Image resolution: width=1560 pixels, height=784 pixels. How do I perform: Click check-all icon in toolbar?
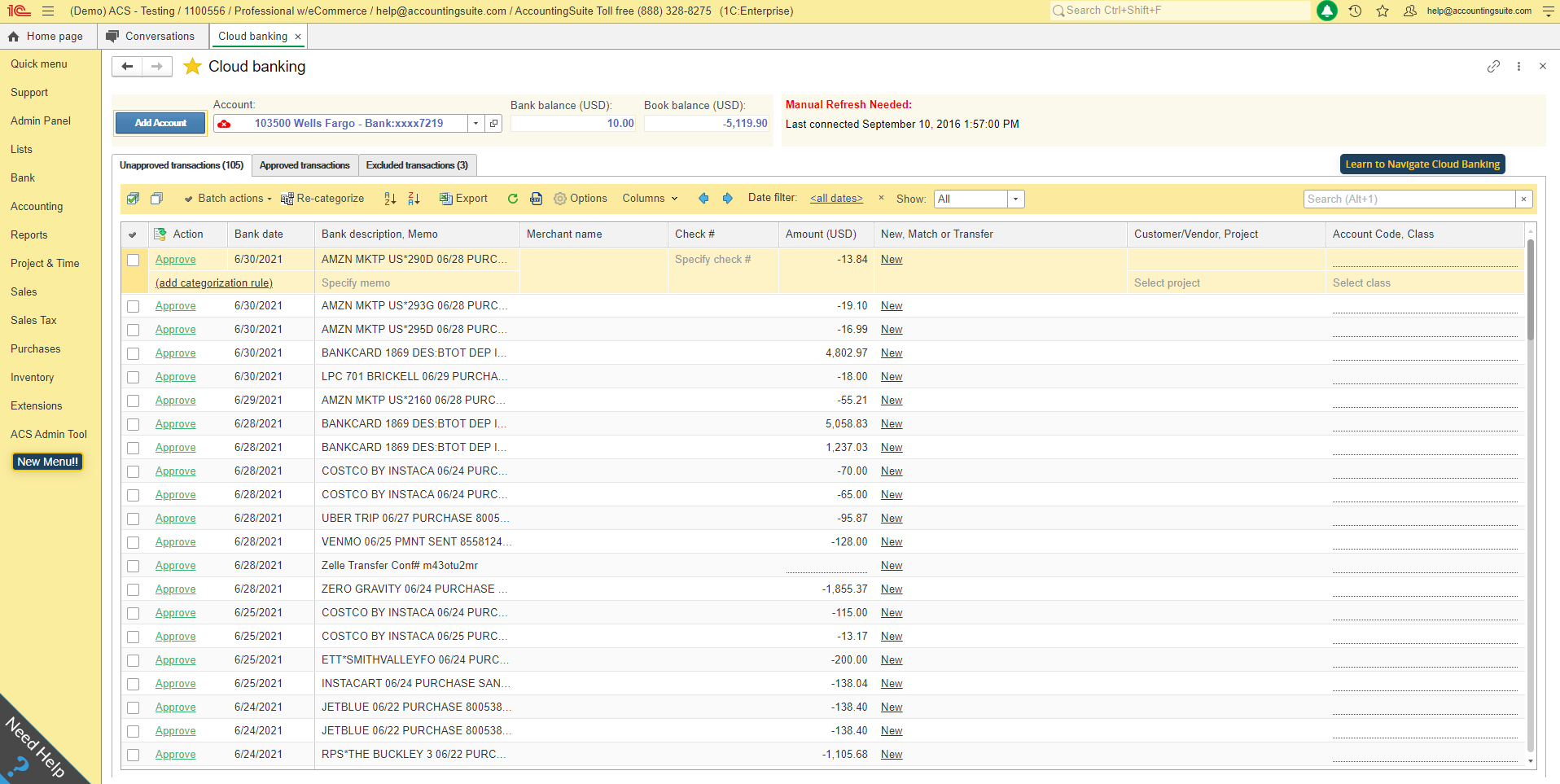click(x=134, y=199)
